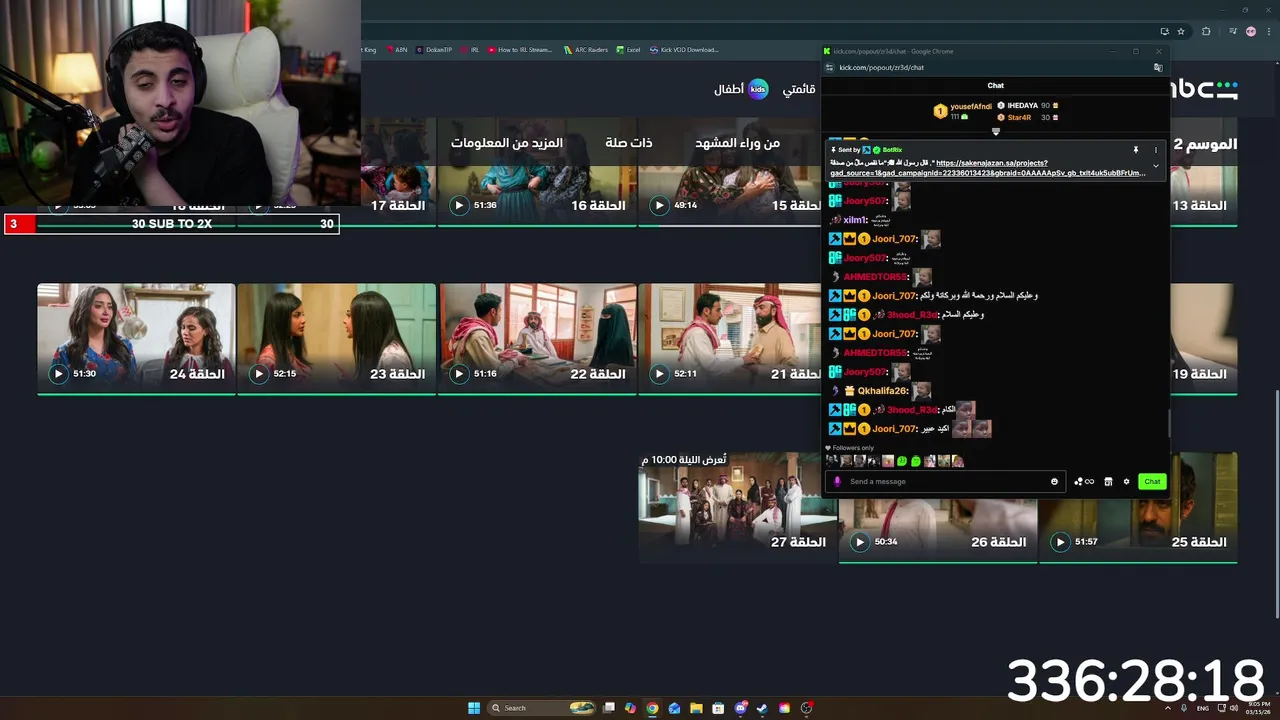Play episode 16 play icon

(459, 205)
